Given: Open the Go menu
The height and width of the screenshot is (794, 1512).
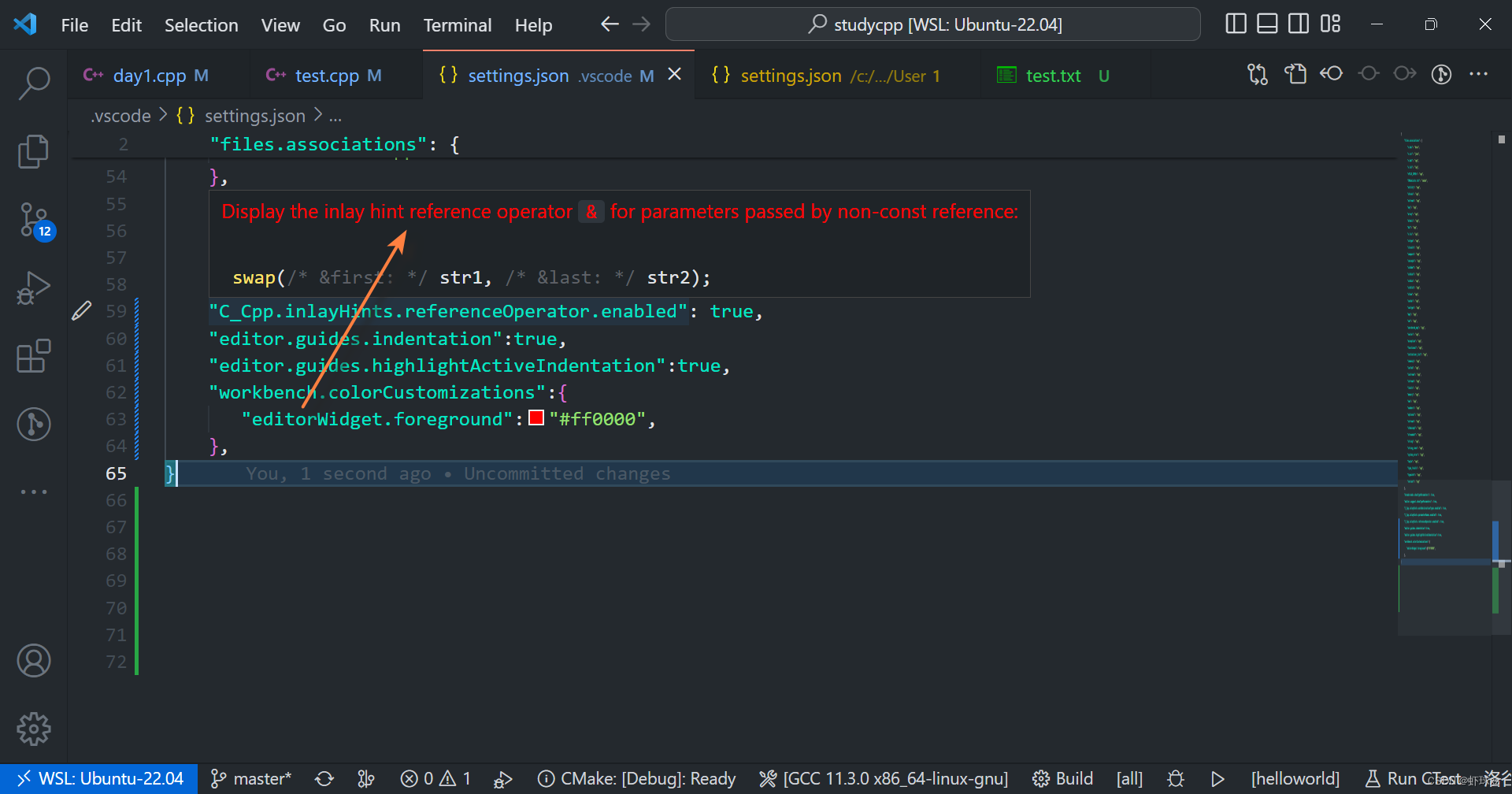Looking at the screenshot, I should [x=334, y=25].
